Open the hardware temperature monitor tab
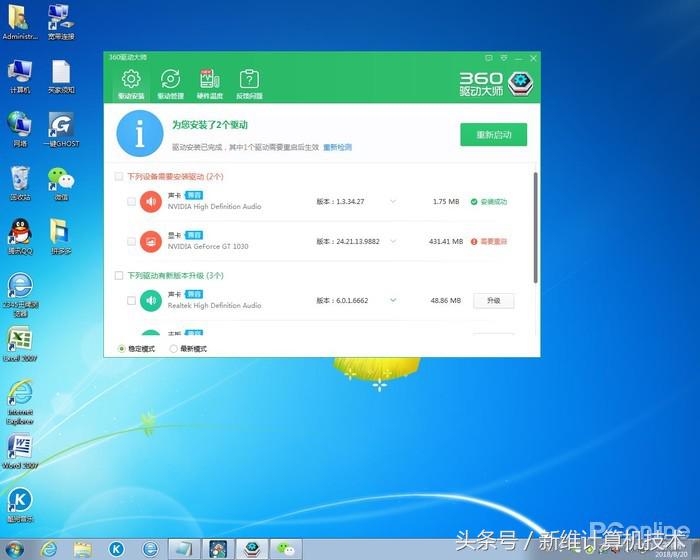Viewport: 700px width, 560px height. (x=209, y=84)
